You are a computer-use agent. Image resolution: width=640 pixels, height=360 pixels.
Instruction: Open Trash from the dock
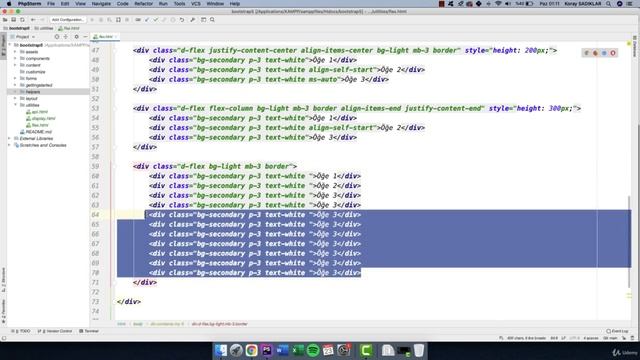coord(419,350)
